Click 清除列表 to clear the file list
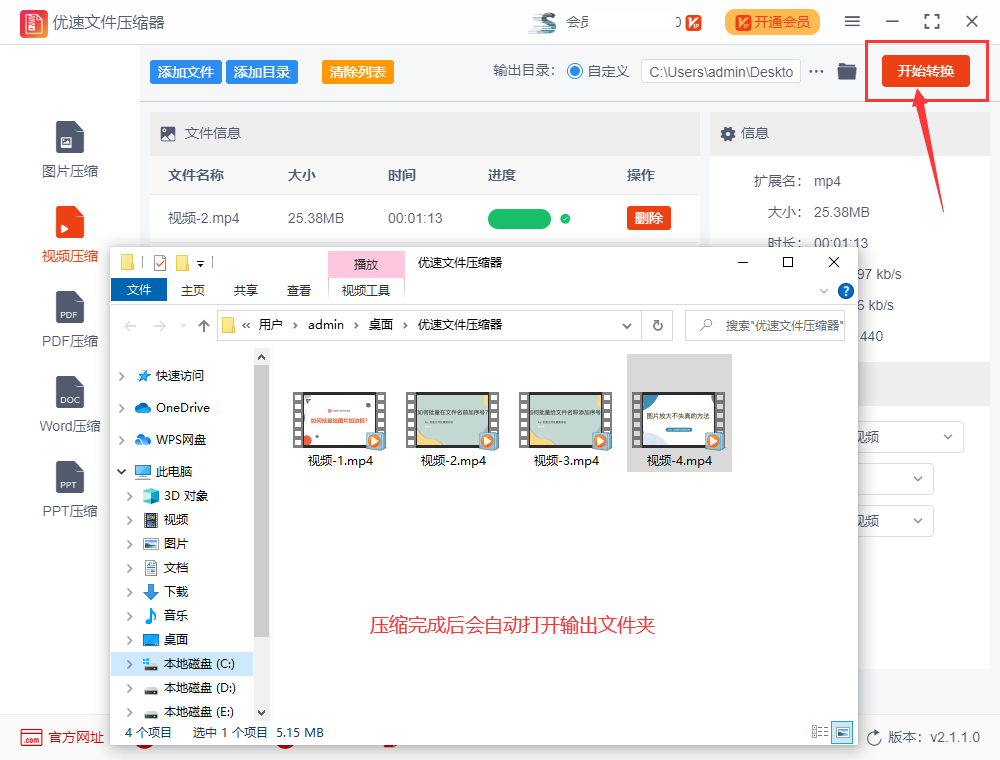This screenshot has height=760, width=1000. pos(357,71)
